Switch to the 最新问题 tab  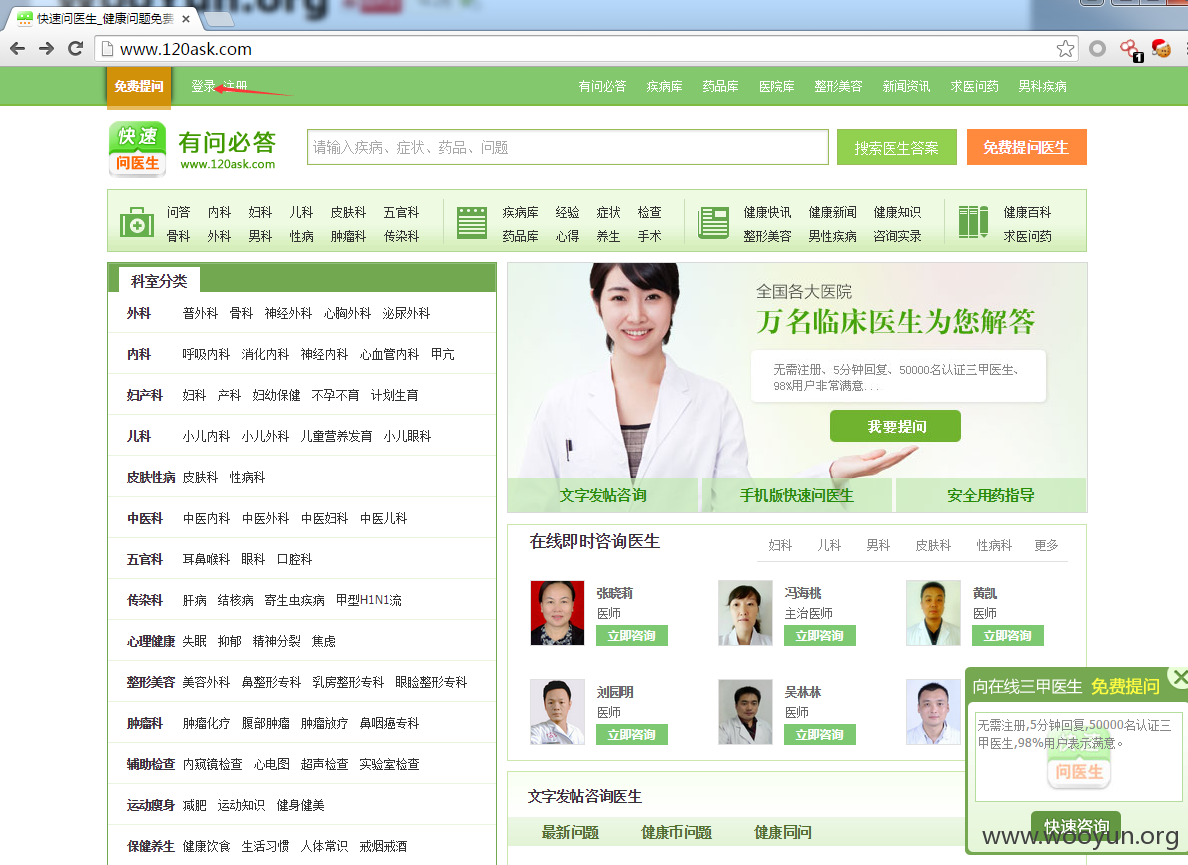click(570, 832)
